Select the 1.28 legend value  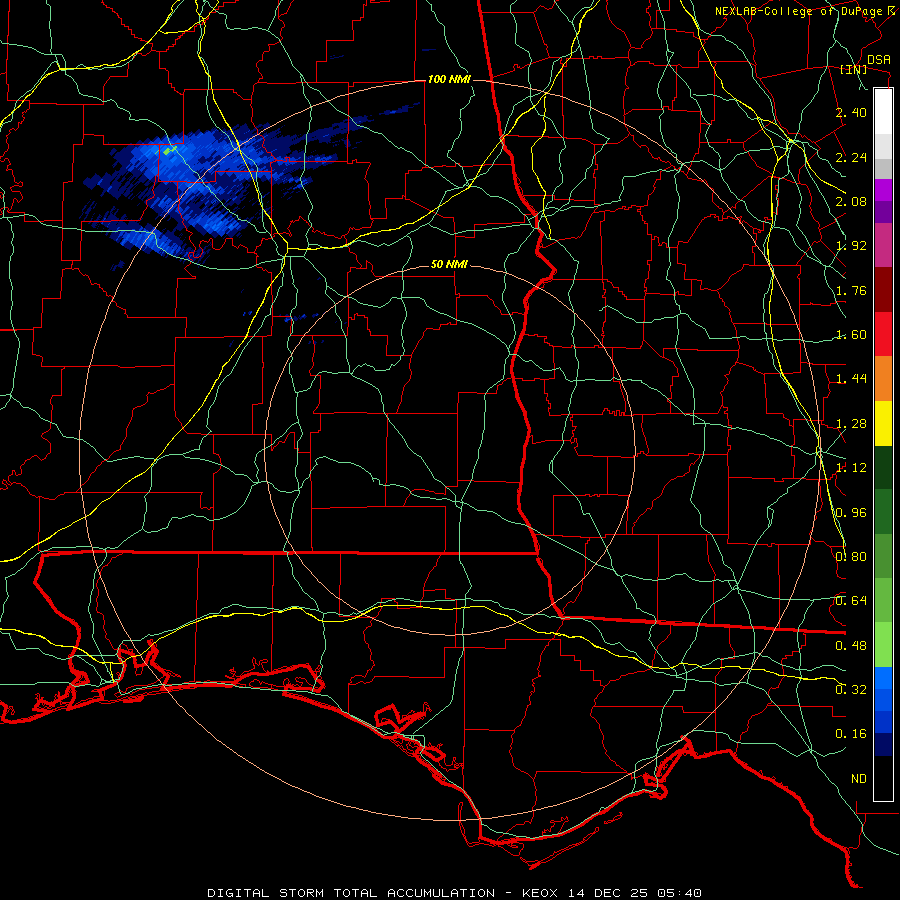[851, 424]
